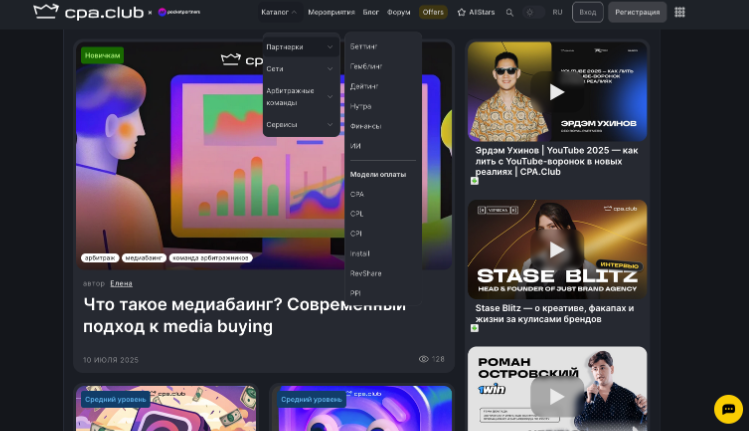Click green icon under Эрдэм Ухинов title
This screenshot has height=431, width=749.
click(474, 181)
